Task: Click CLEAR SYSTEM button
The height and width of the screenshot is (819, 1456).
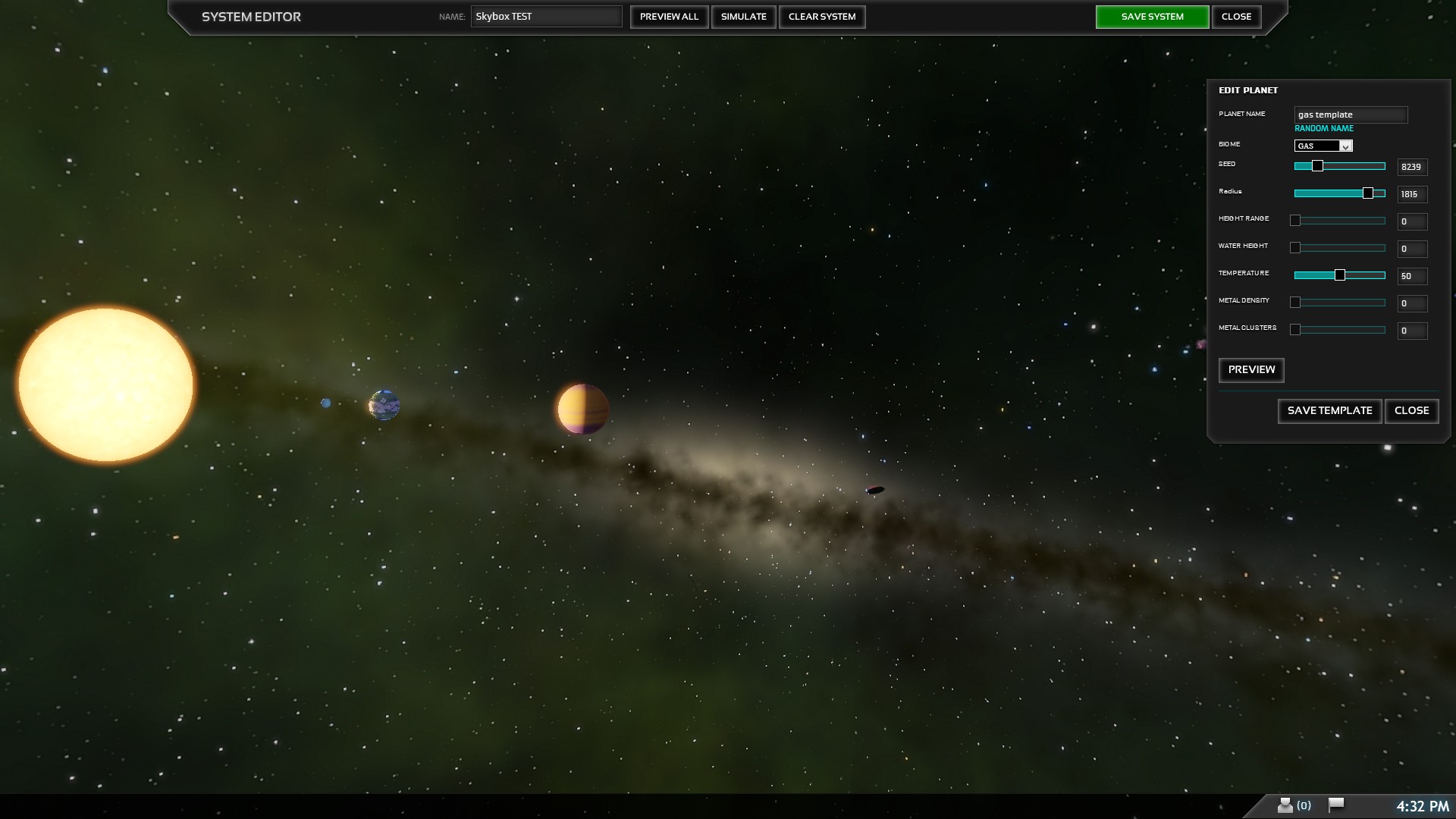Action: point(822,17)
